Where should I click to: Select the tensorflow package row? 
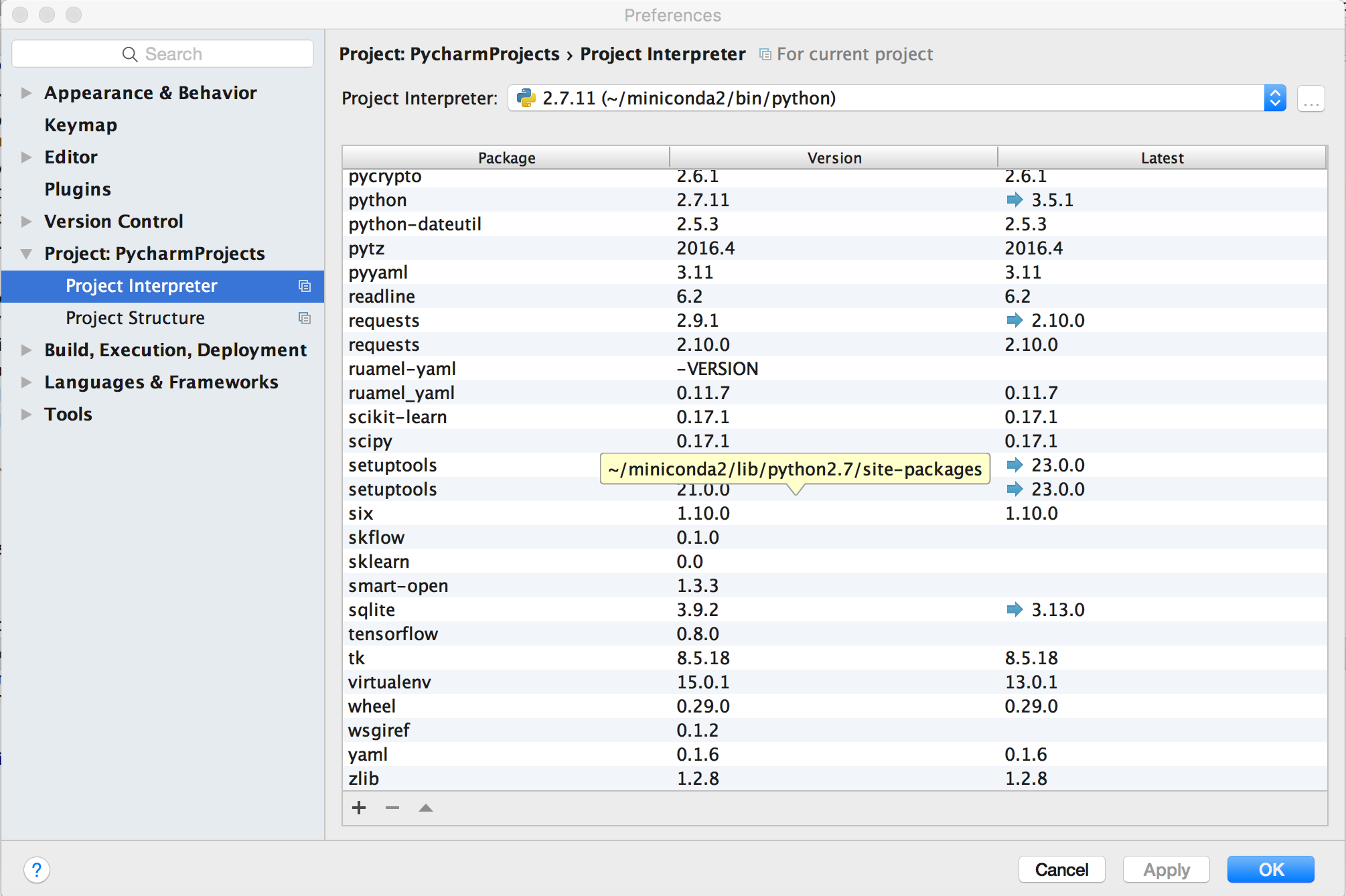pyautogui.click(x=393, y=633)
